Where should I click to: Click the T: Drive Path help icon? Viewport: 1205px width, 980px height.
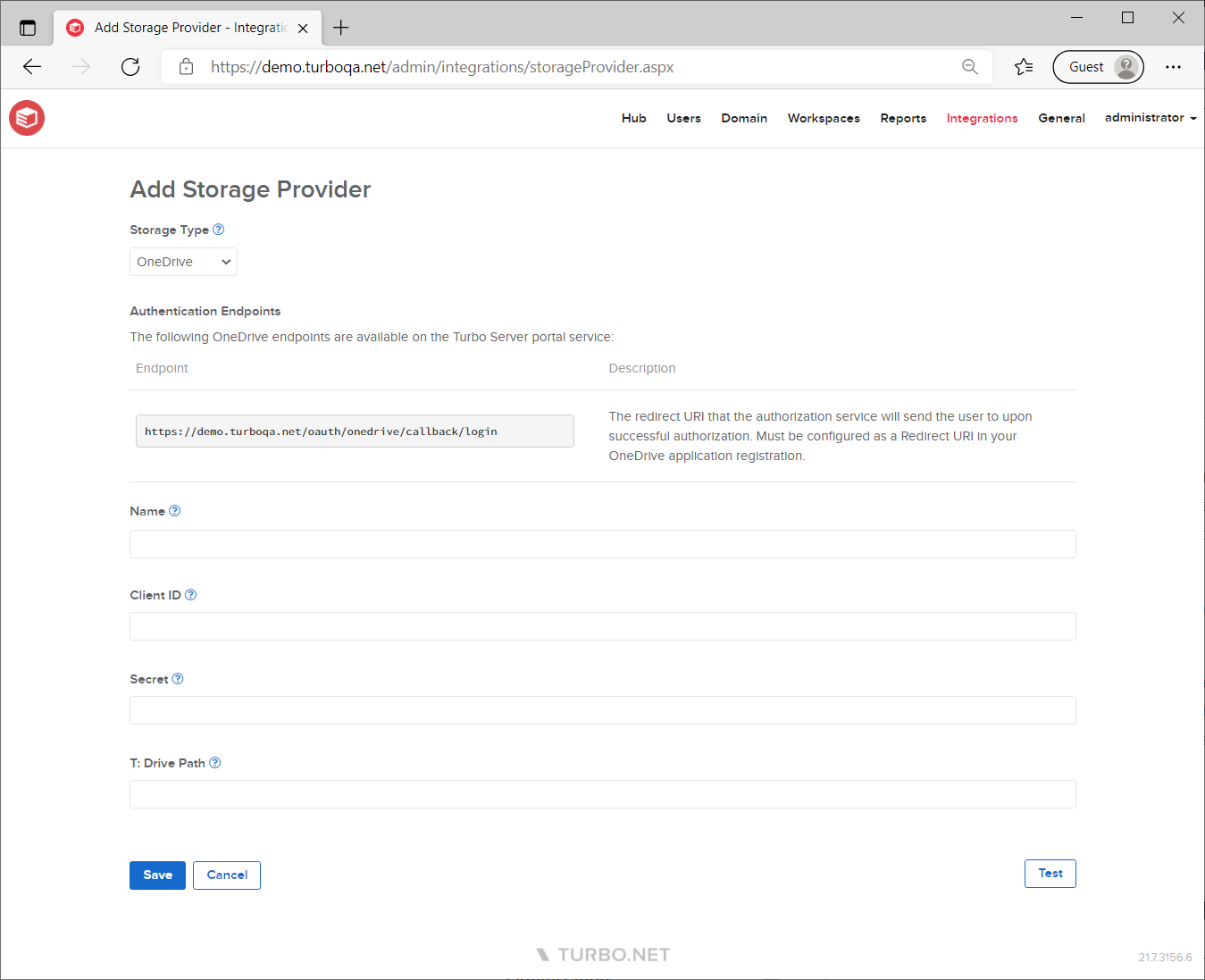click(x=215, y=763)
